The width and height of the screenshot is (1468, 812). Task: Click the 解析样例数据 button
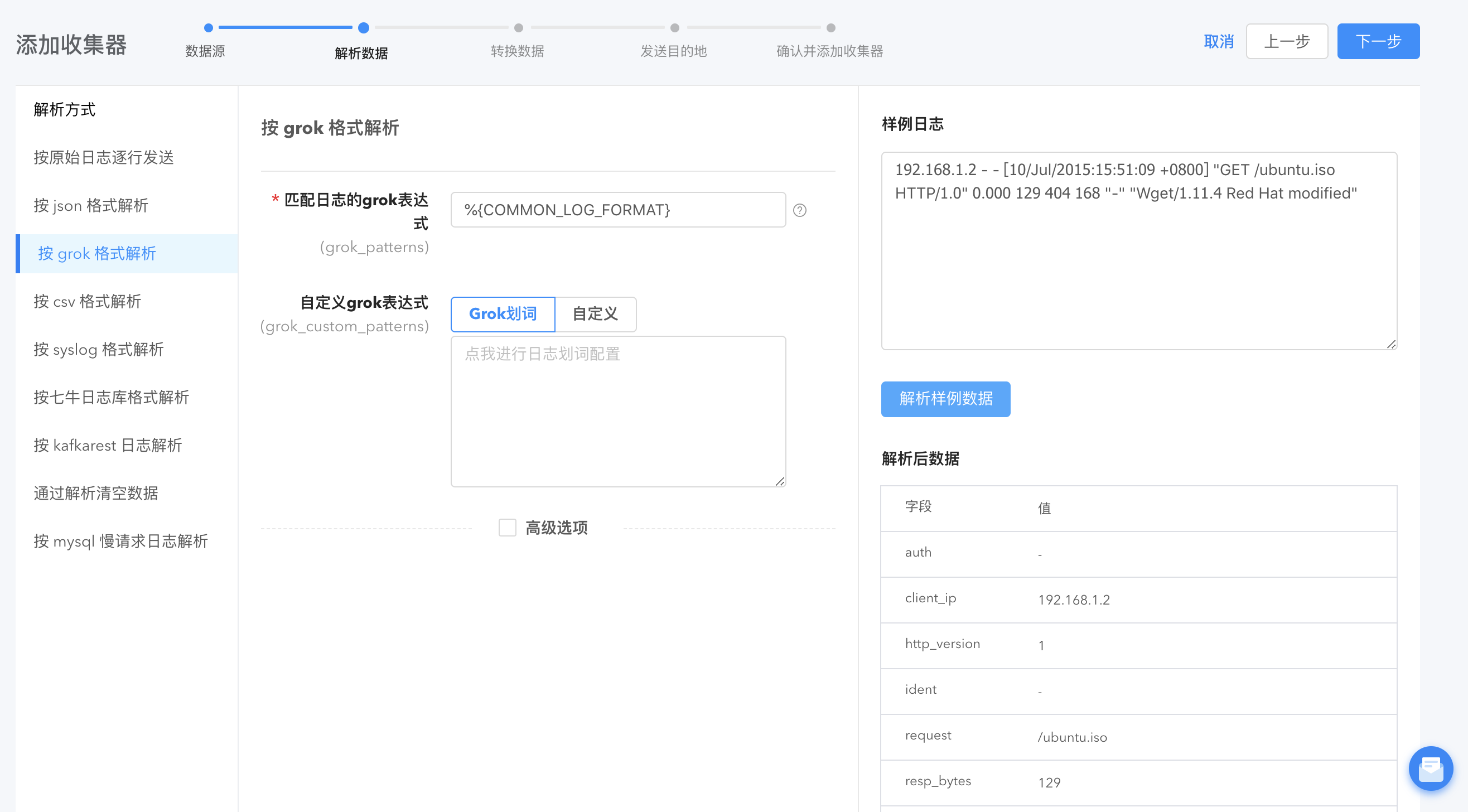click(x=945, y=399)
